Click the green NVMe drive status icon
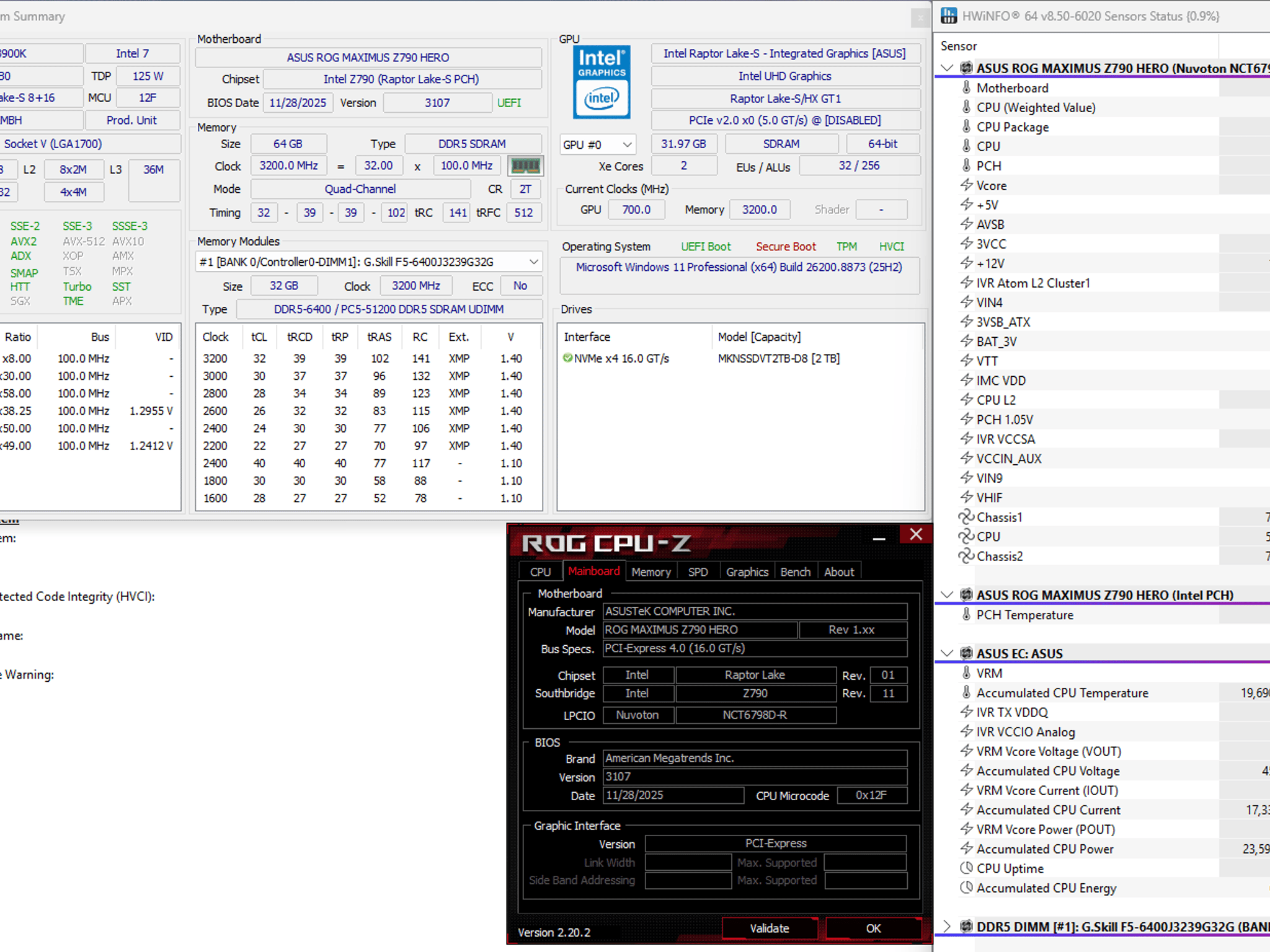Screen dimensions: 1270x952 click(567, 358)
